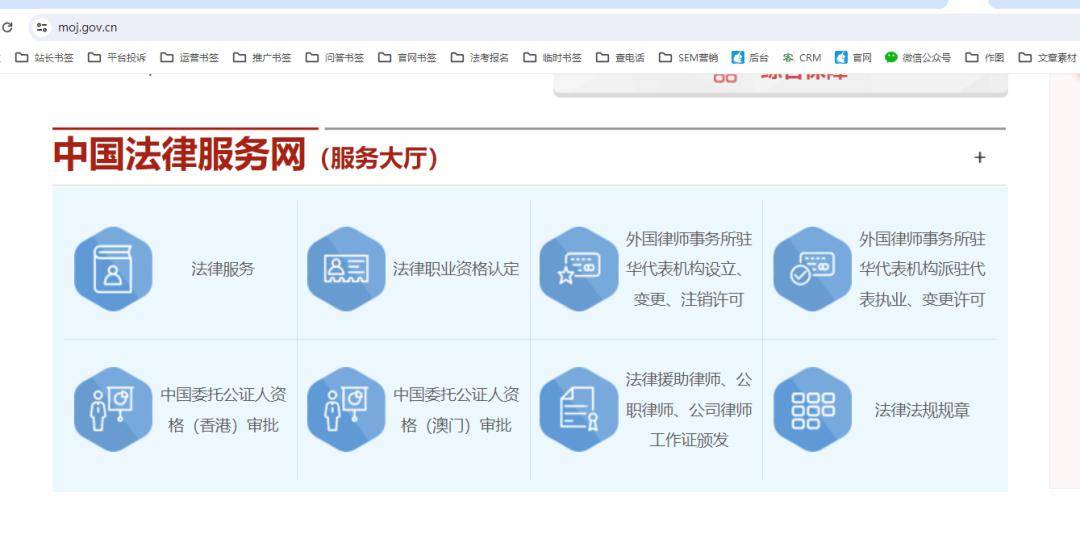Screen dimensions: 1080x547
Task: Open the 法律法规规章 grid icon
Action: [813, 409]
